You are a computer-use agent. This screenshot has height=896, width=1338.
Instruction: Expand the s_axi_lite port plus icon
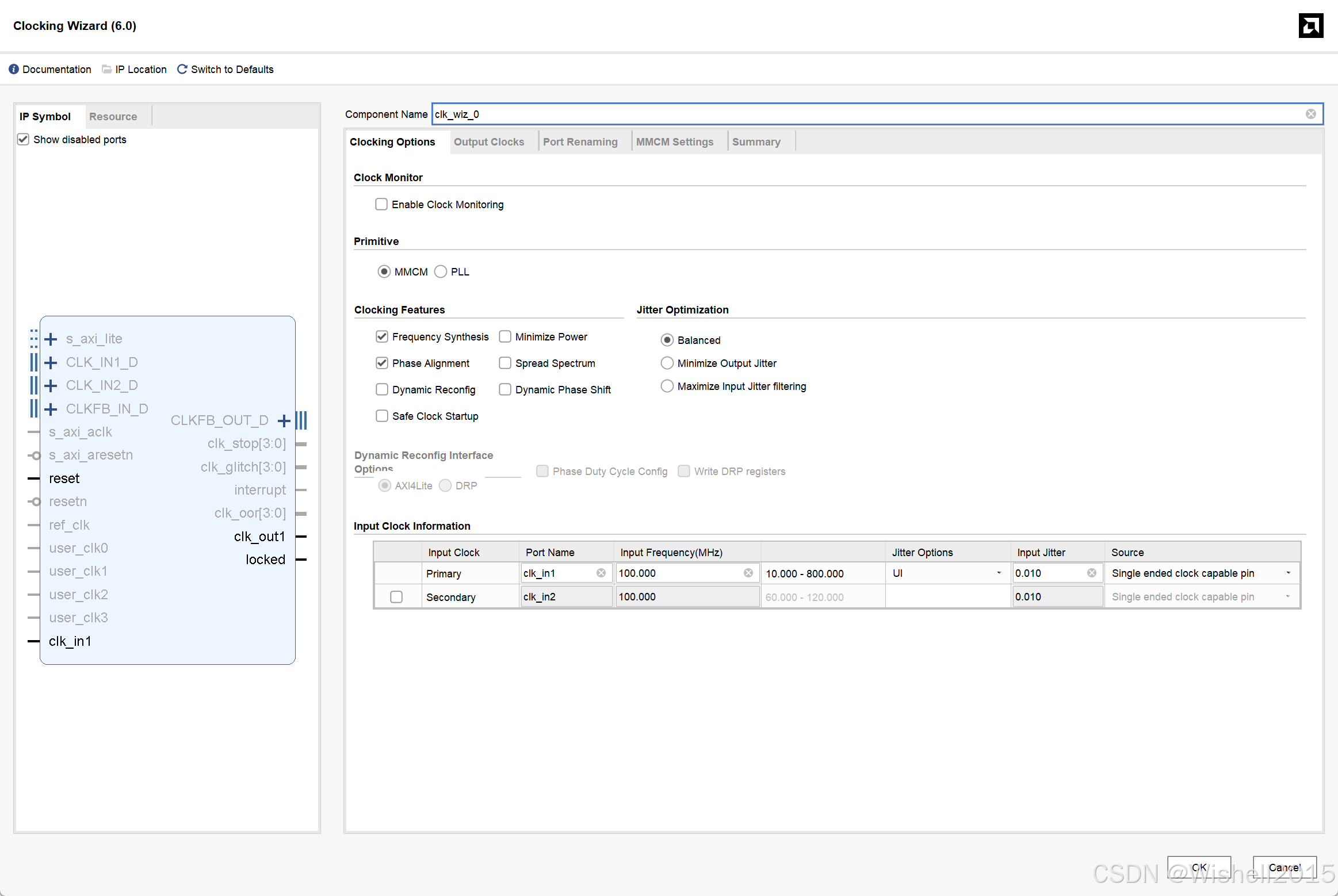pos(51,339)
